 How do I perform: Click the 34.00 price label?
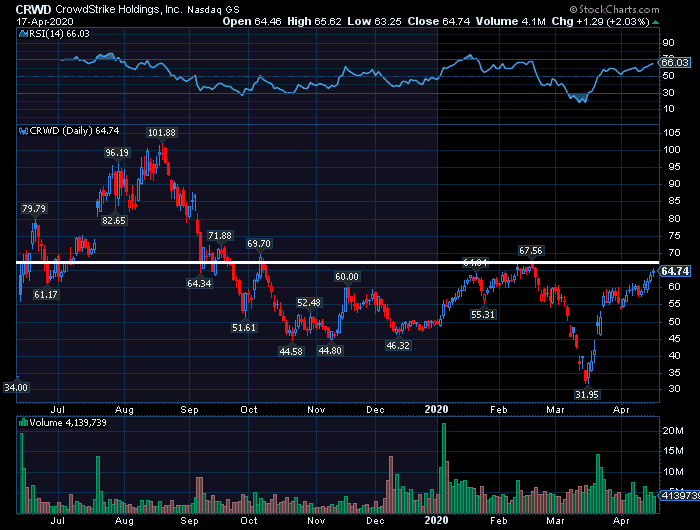(16, 388)
